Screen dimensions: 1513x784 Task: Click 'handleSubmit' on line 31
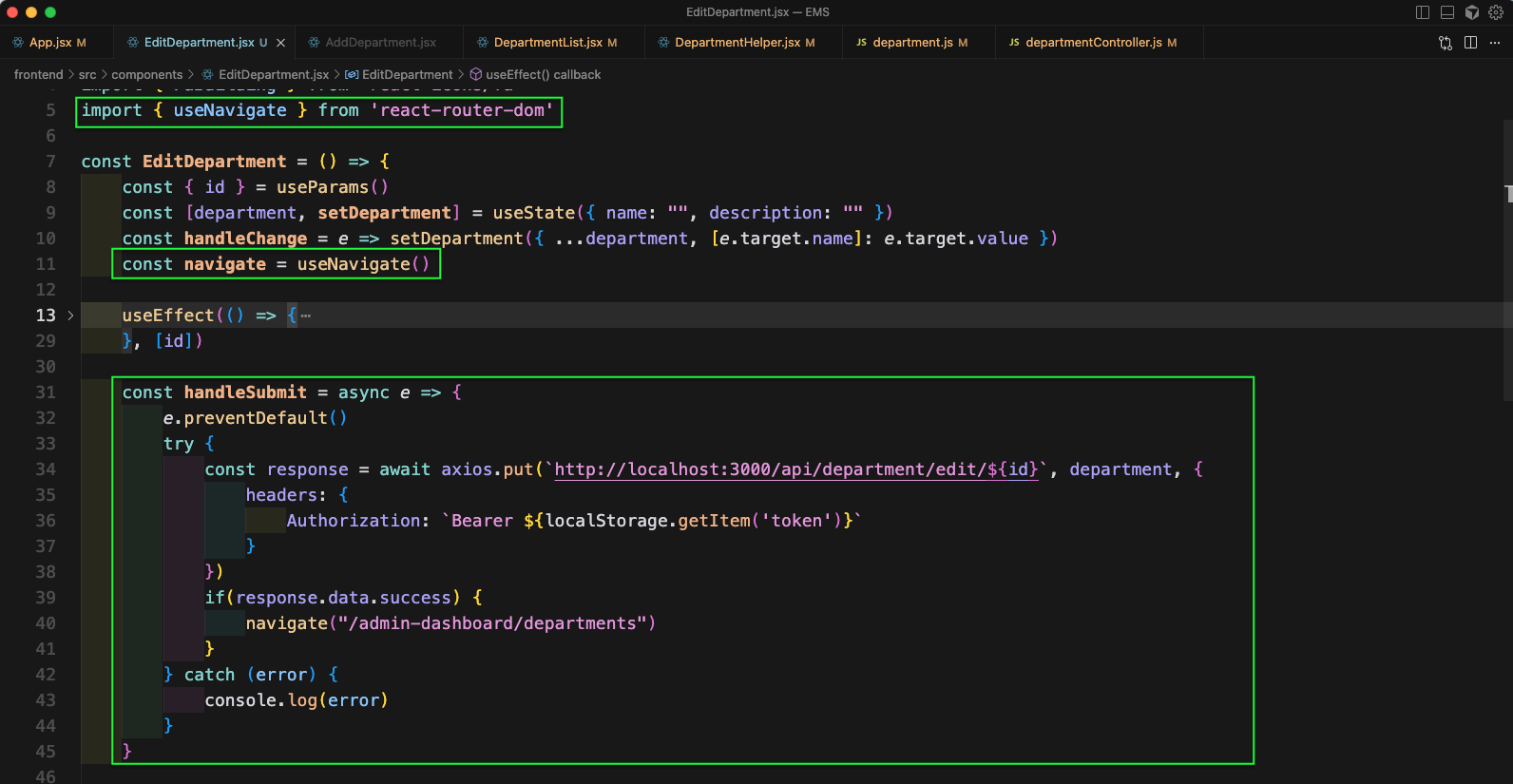tap(245, 392)
